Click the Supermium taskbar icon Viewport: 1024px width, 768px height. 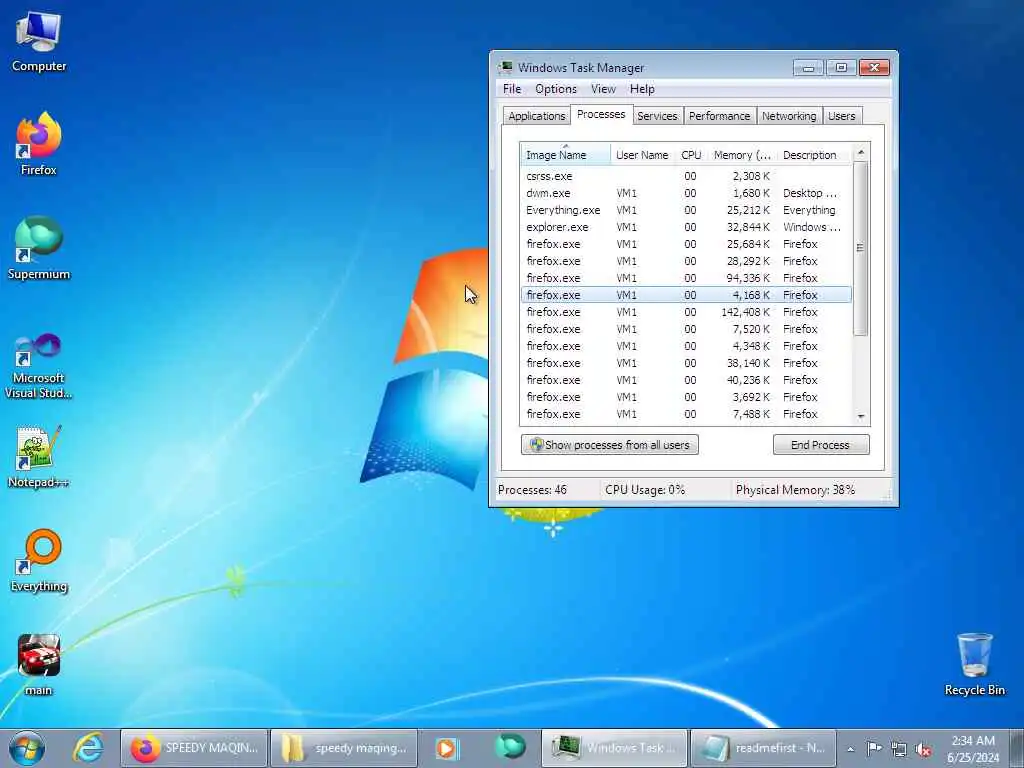(x=510, y=746)
